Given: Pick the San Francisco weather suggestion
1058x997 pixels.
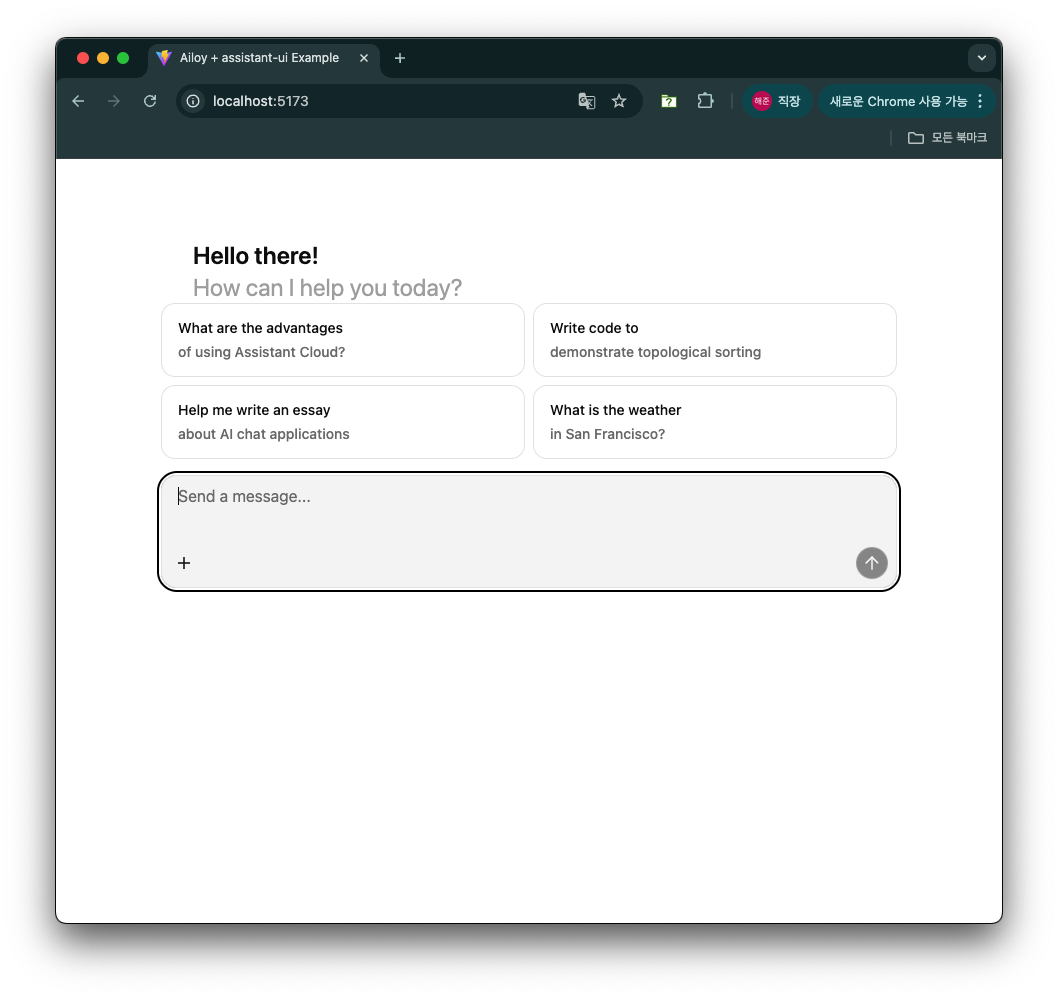Looking at the screenshot, I should point(714,422).
